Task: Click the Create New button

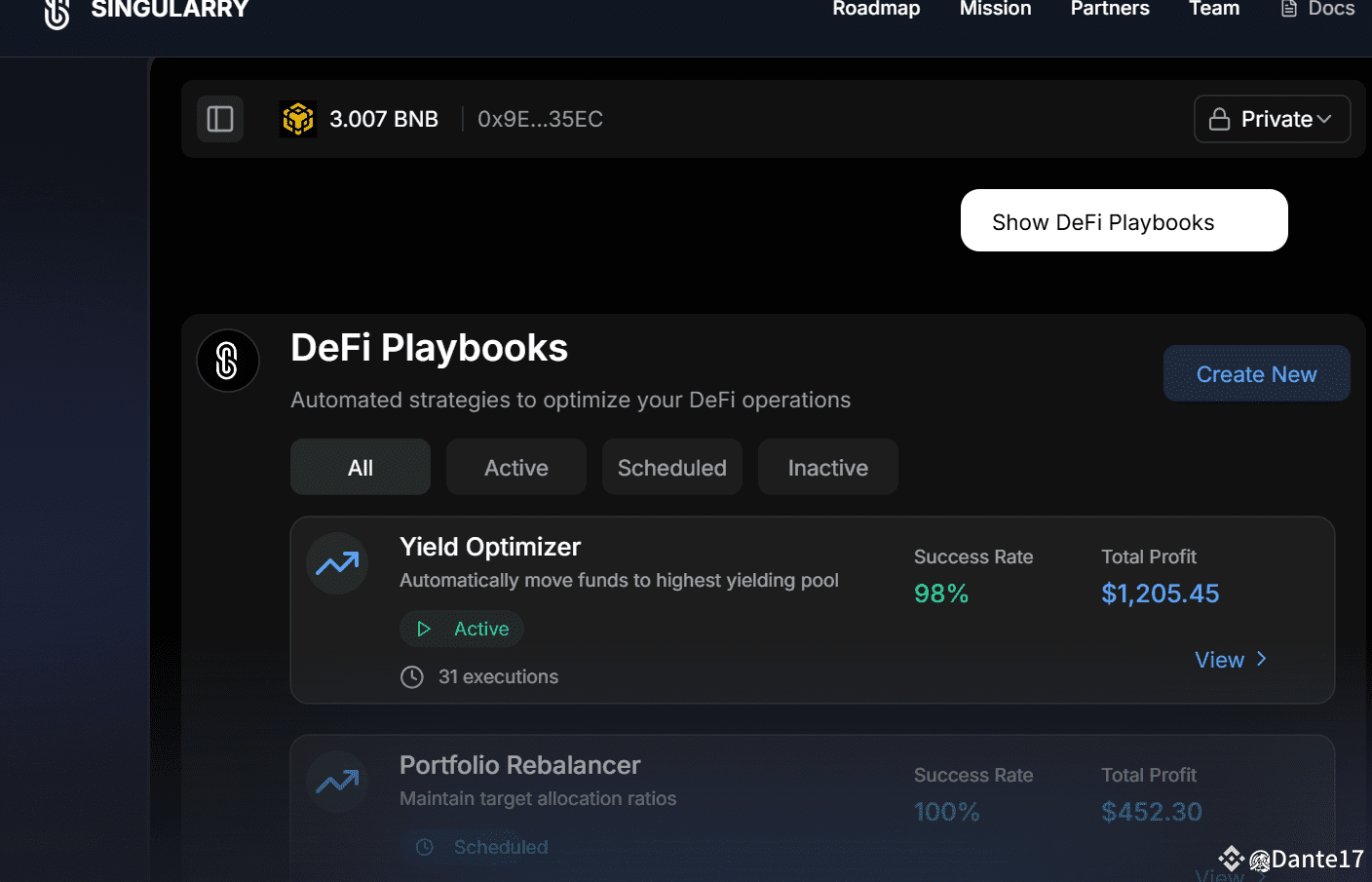Action: pos(1257,373)
